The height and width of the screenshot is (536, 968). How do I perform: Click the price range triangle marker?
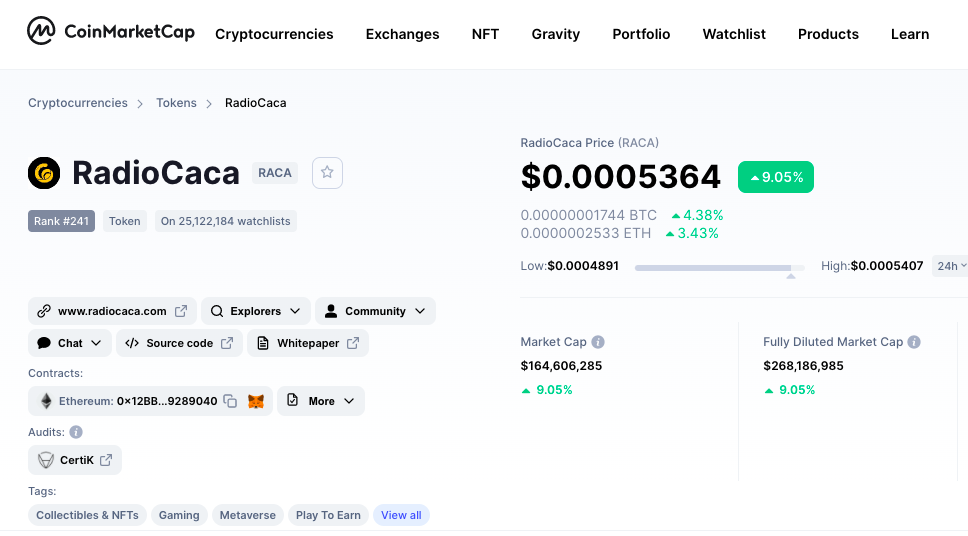point(791,276)
